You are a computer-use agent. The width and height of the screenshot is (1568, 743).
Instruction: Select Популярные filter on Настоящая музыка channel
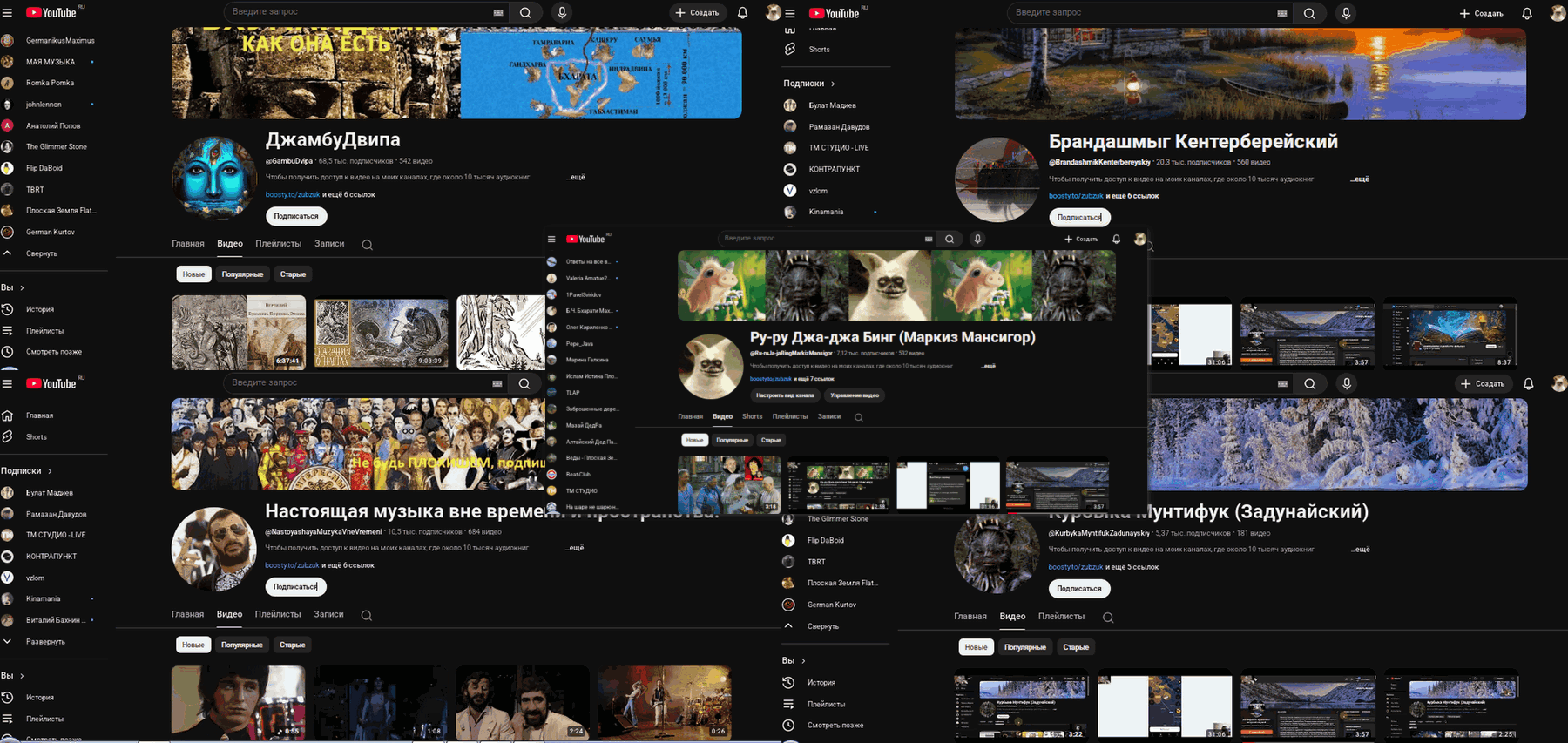tap(242, 645)
